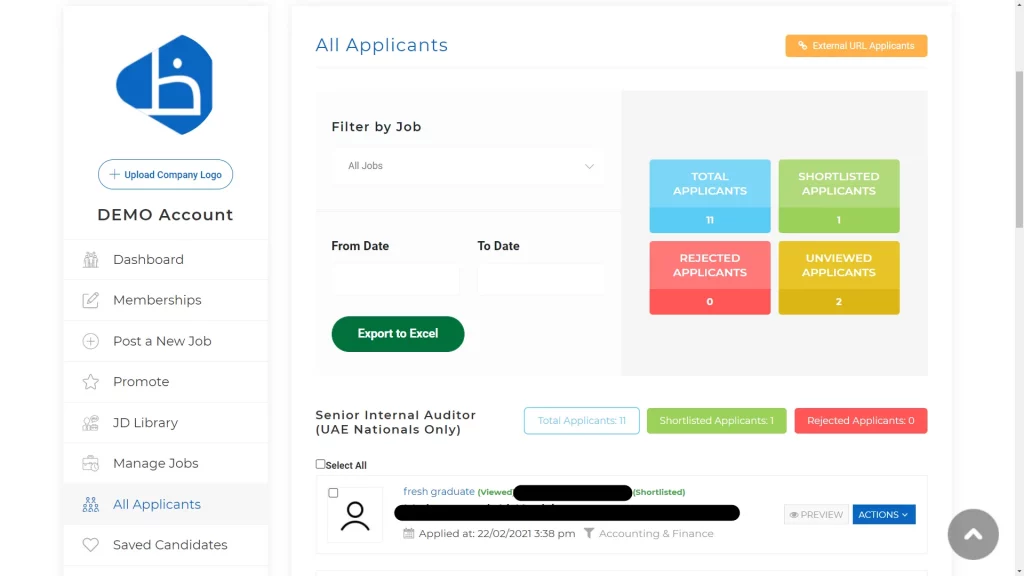Tick the fresh graduate applicant checkbox
Image resolution: width=1024 pixels, height=576 pixels.
[333, 492]
